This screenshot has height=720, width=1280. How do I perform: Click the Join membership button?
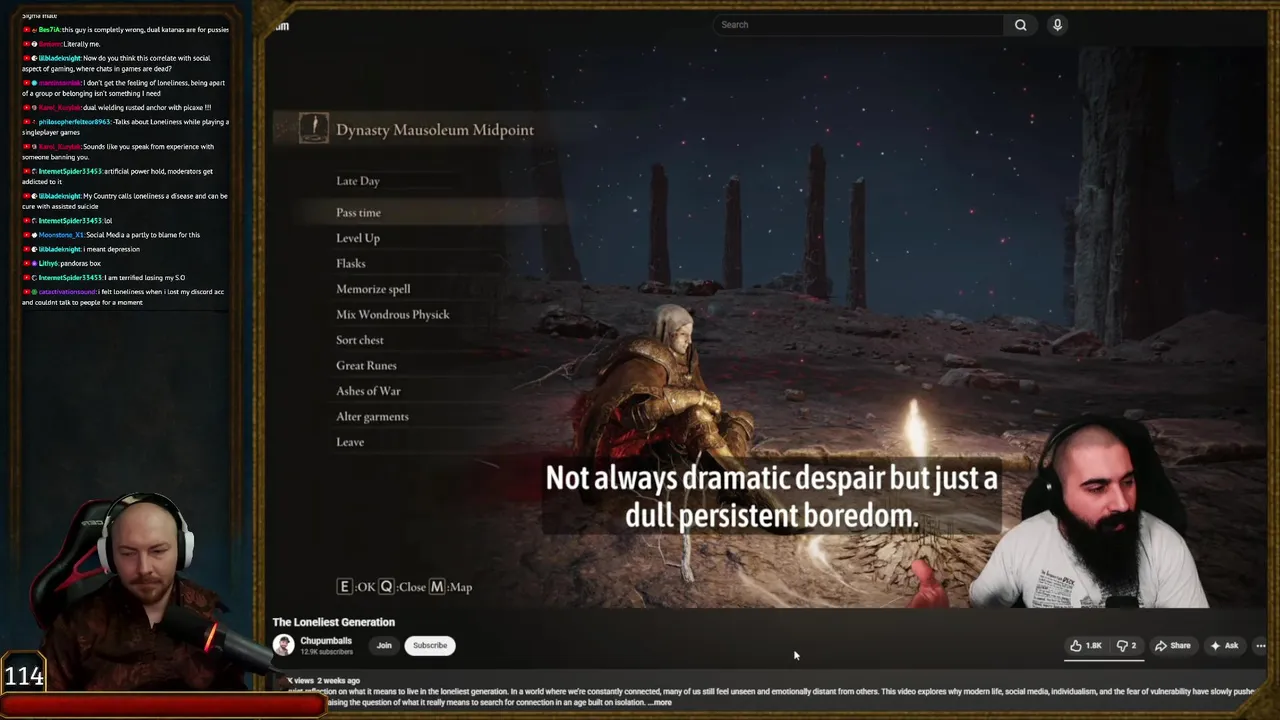pyautogui.click(x=384, y=646)
